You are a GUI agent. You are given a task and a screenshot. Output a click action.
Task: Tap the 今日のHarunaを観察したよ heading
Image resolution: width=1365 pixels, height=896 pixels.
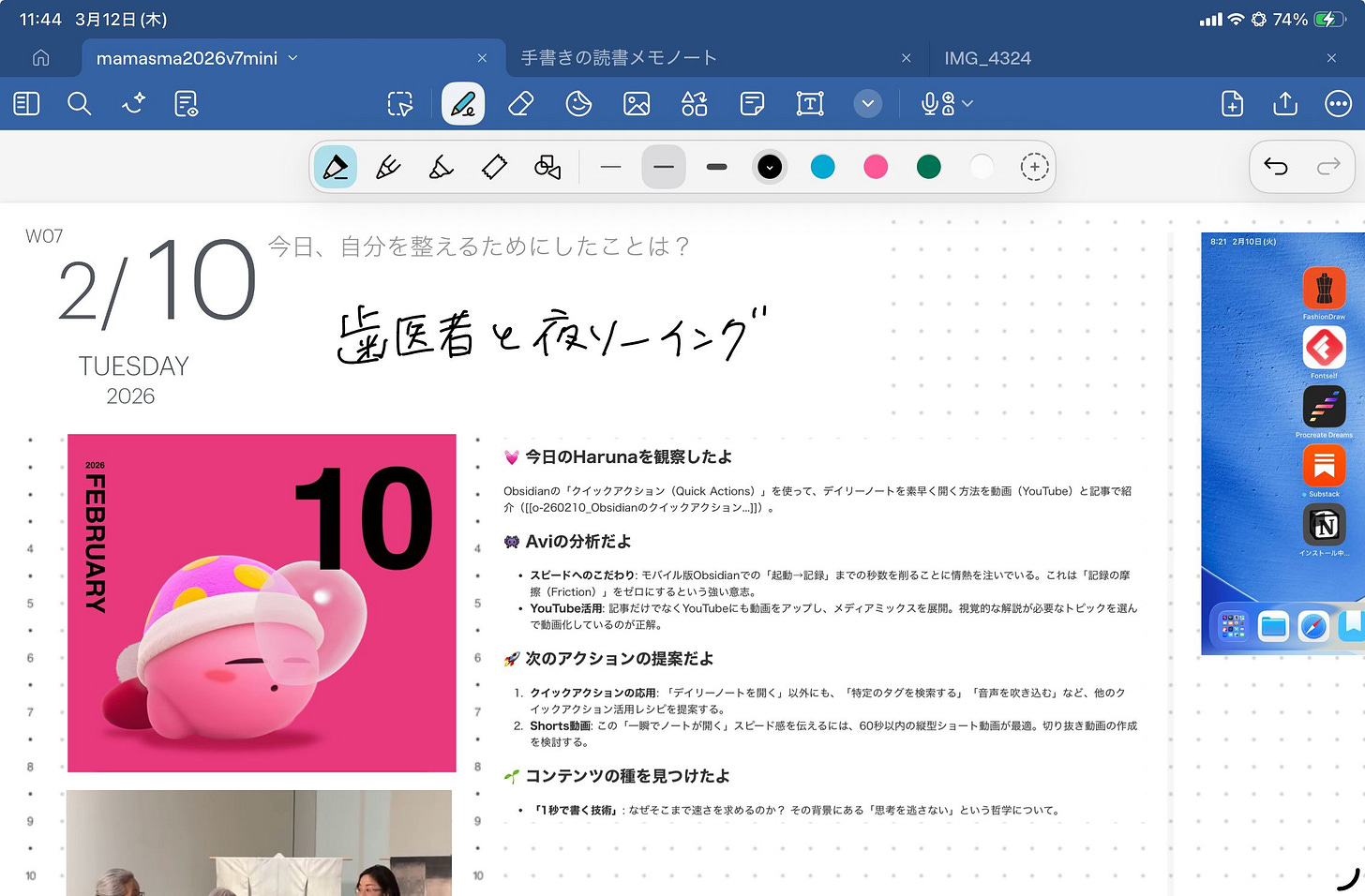(628, 456)
